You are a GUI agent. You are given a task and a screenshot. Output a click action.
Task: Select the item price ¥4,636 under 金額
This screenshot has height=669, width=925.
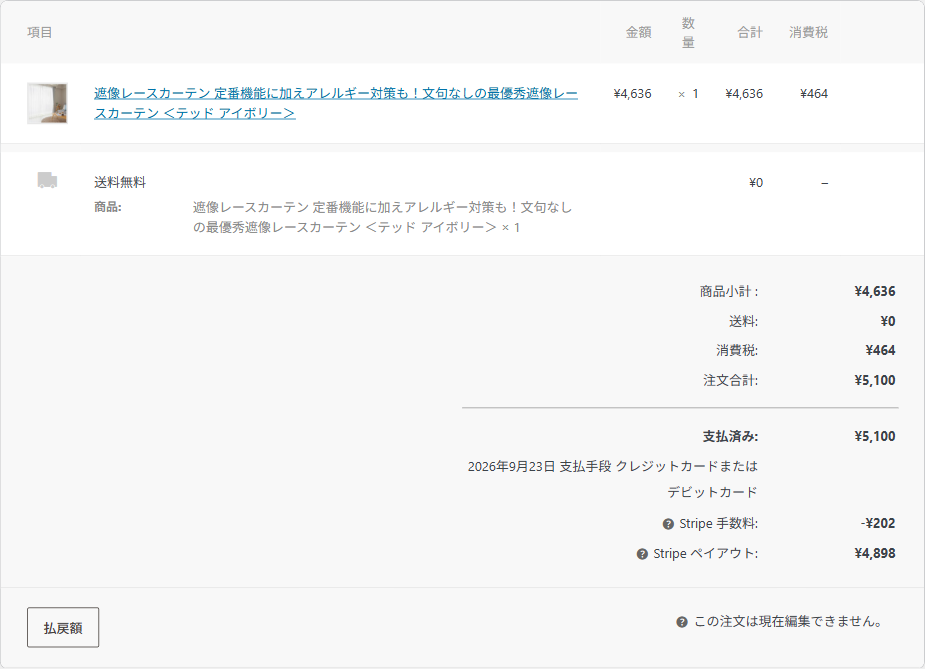pos(632,94)
